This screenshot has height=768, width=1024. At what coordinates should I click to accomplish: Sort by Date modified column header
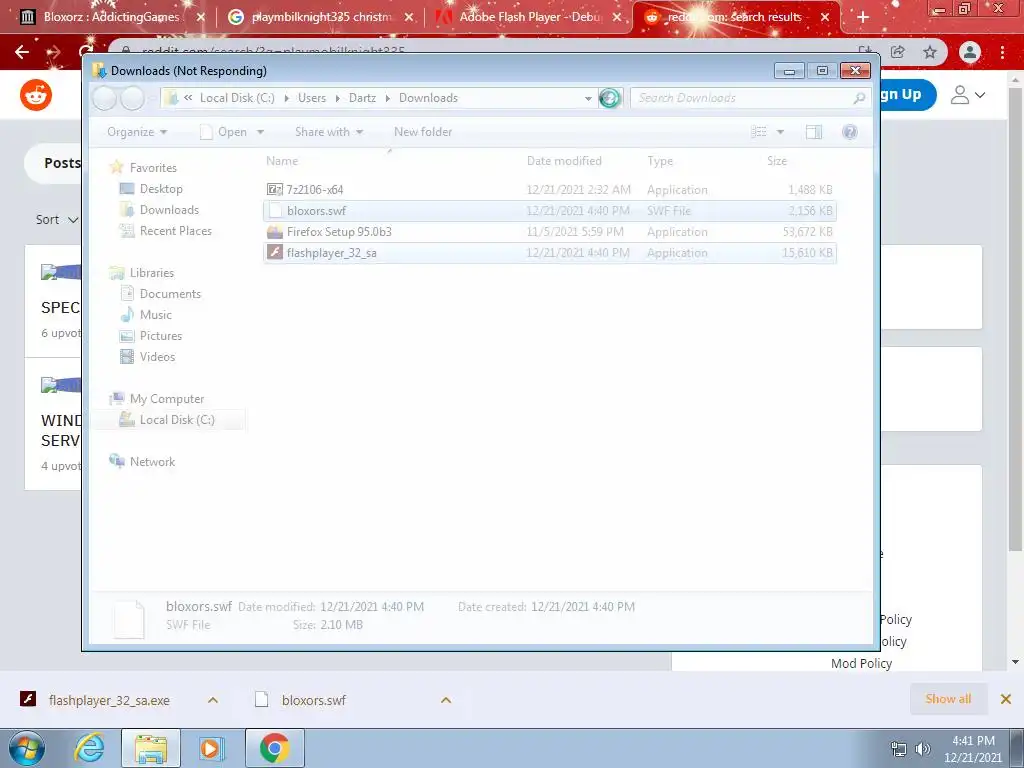pos(564,161)
